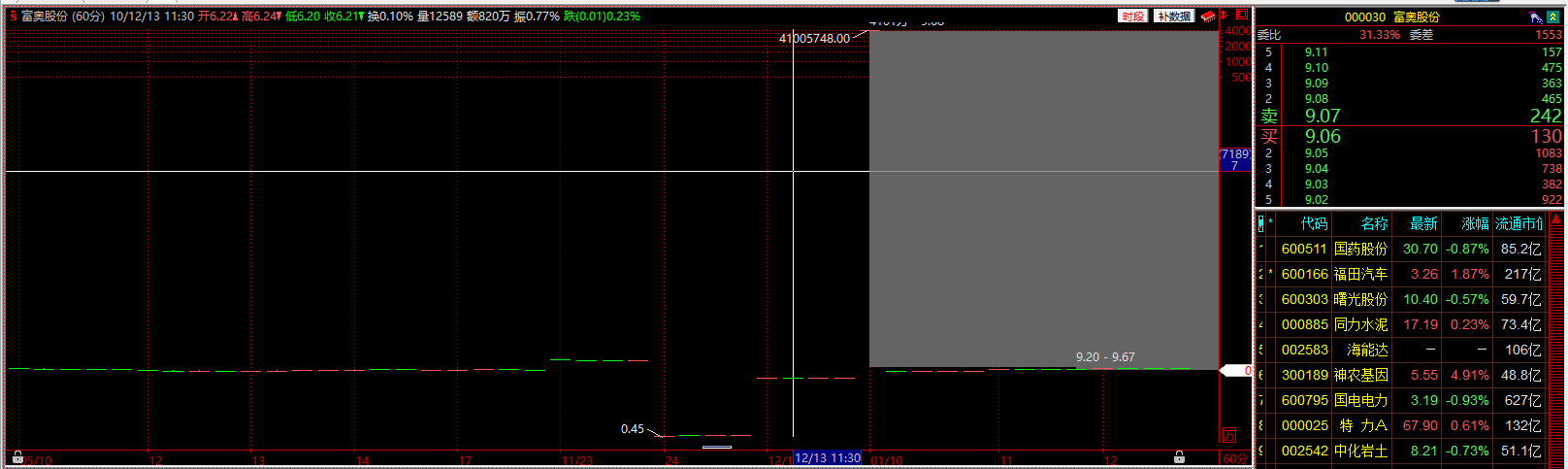The image size is (1568, 469).
Task: Click the asterisk column header in watchlist
Action: click(x=1270, y=223)
